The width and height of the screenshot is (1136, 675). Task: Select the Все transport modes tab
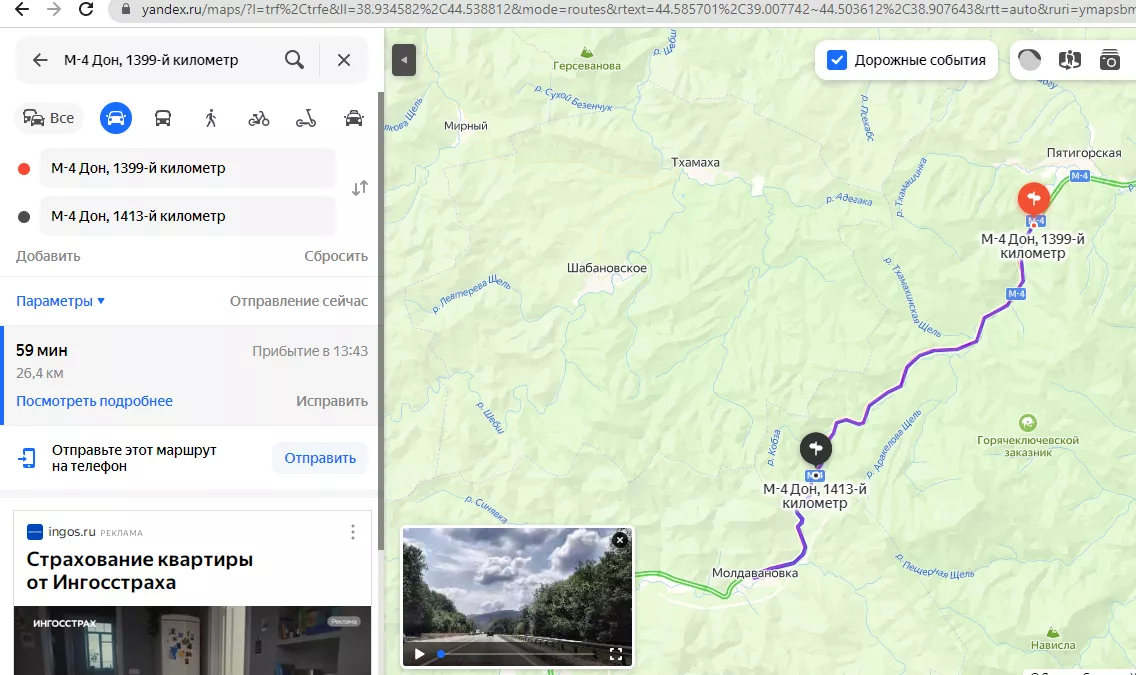tap(49, 118)
